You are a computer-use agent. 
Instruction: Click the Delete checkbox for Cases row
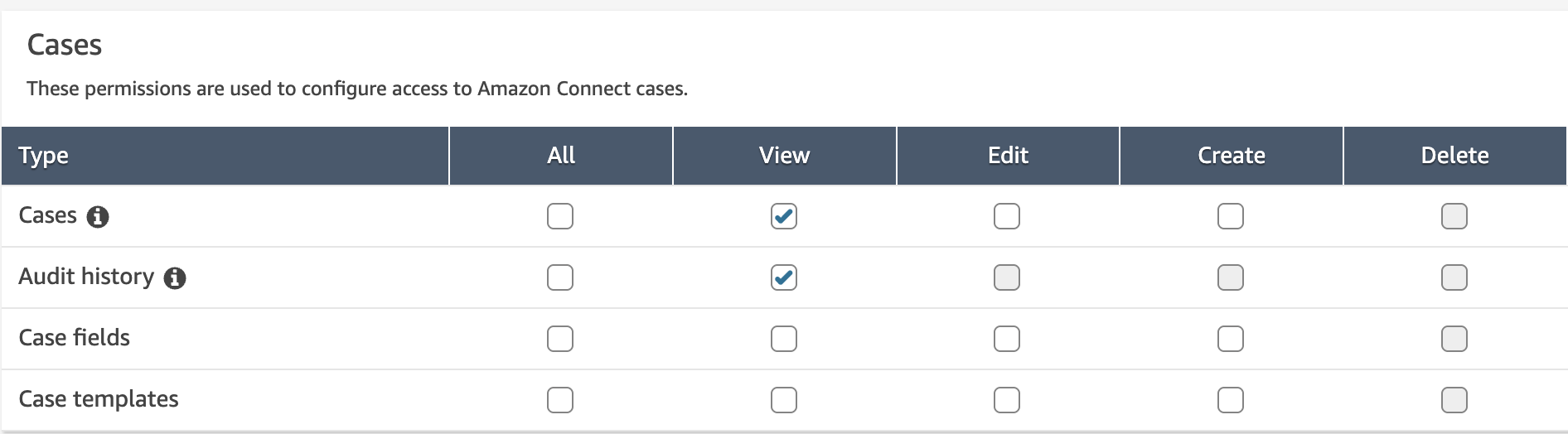1454,216
